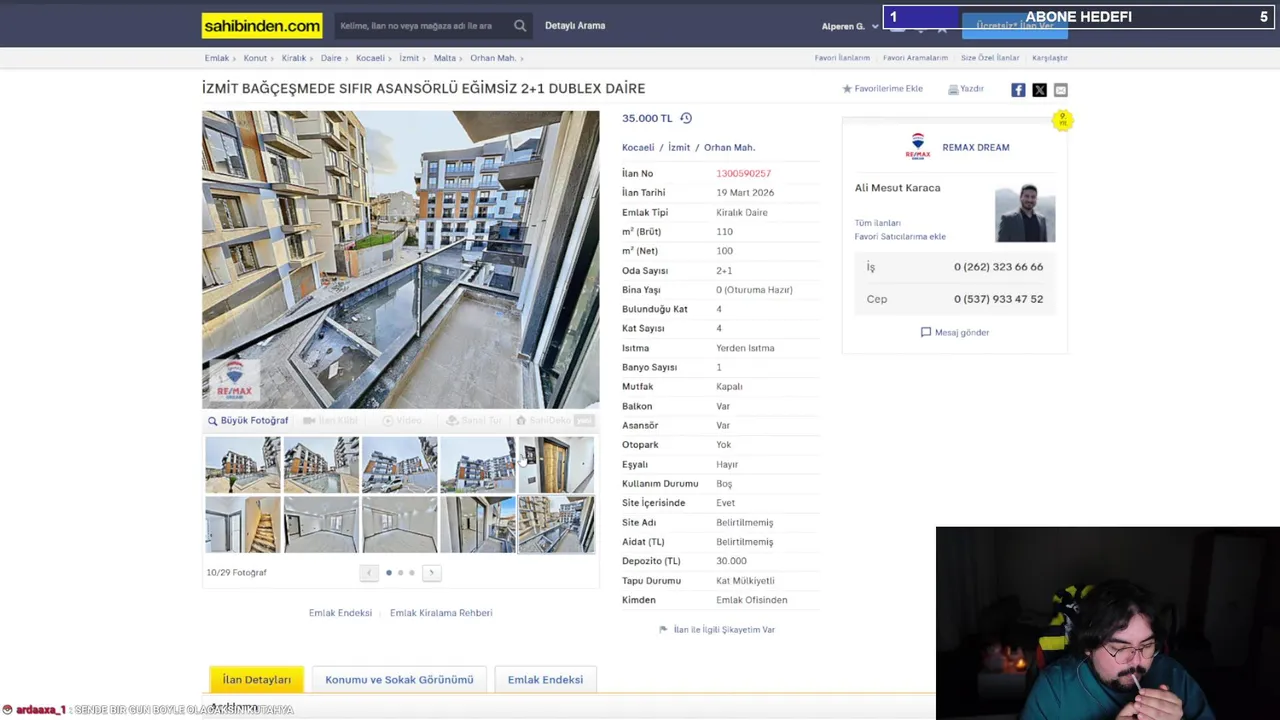
Task: Select Konut breadcrumb
Action: 255,58
